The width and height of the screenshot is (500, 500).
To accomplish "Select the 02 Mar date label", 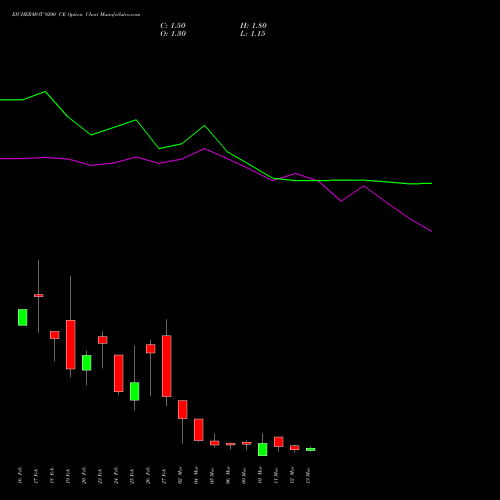I will [x=180, y=476].
